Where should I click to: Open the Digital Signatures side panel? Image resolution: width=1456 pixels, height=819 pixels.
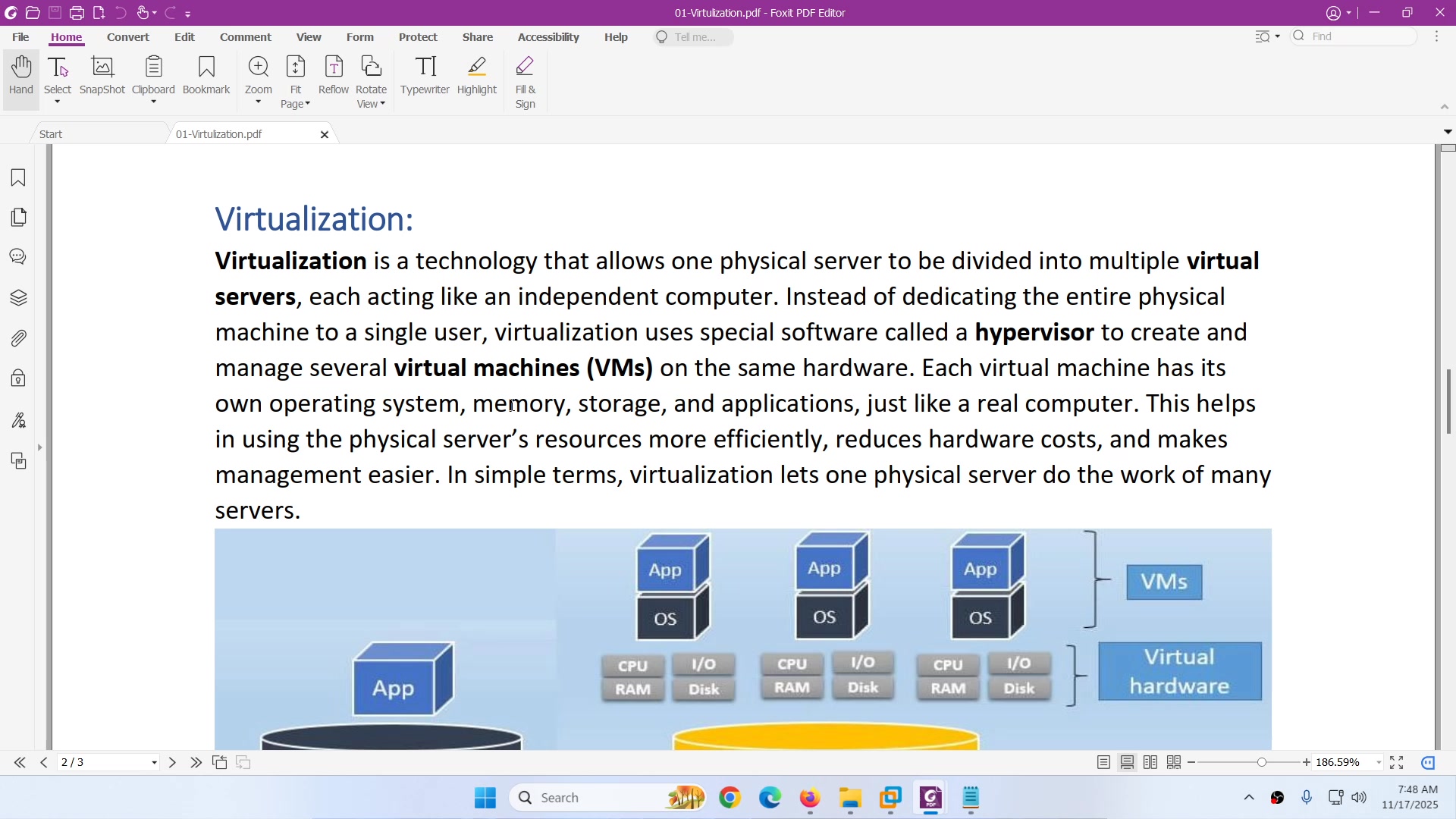click(18, 420)
